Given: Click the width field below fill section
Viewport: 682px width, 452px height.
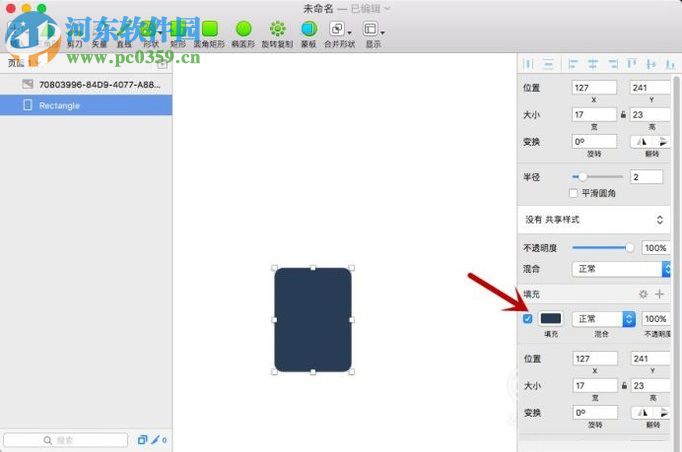Looking at the screenshot, I should [595, 385].
